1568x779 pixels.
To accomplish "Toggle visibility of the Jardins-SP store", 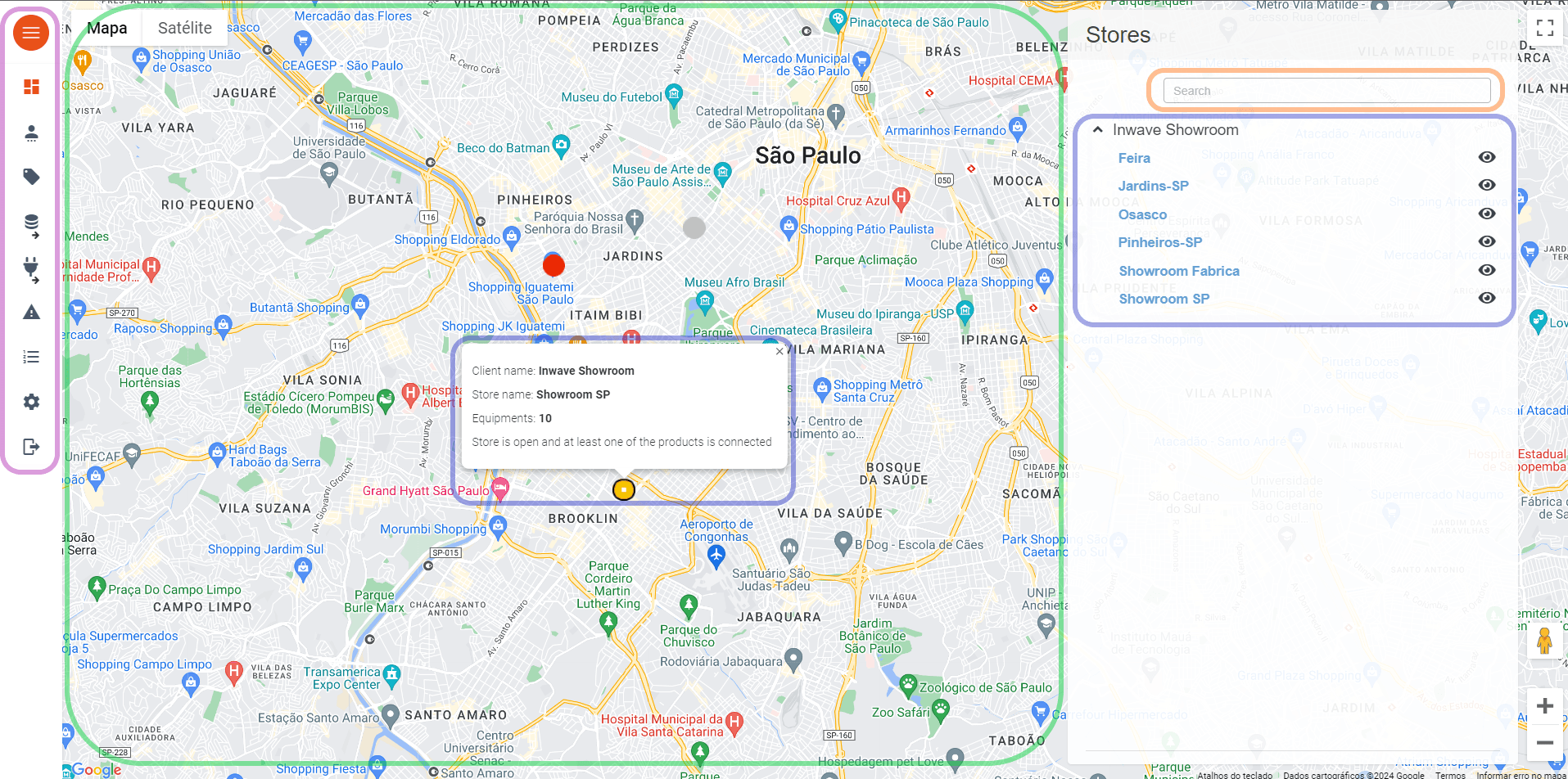I will tap(1487, 185).
